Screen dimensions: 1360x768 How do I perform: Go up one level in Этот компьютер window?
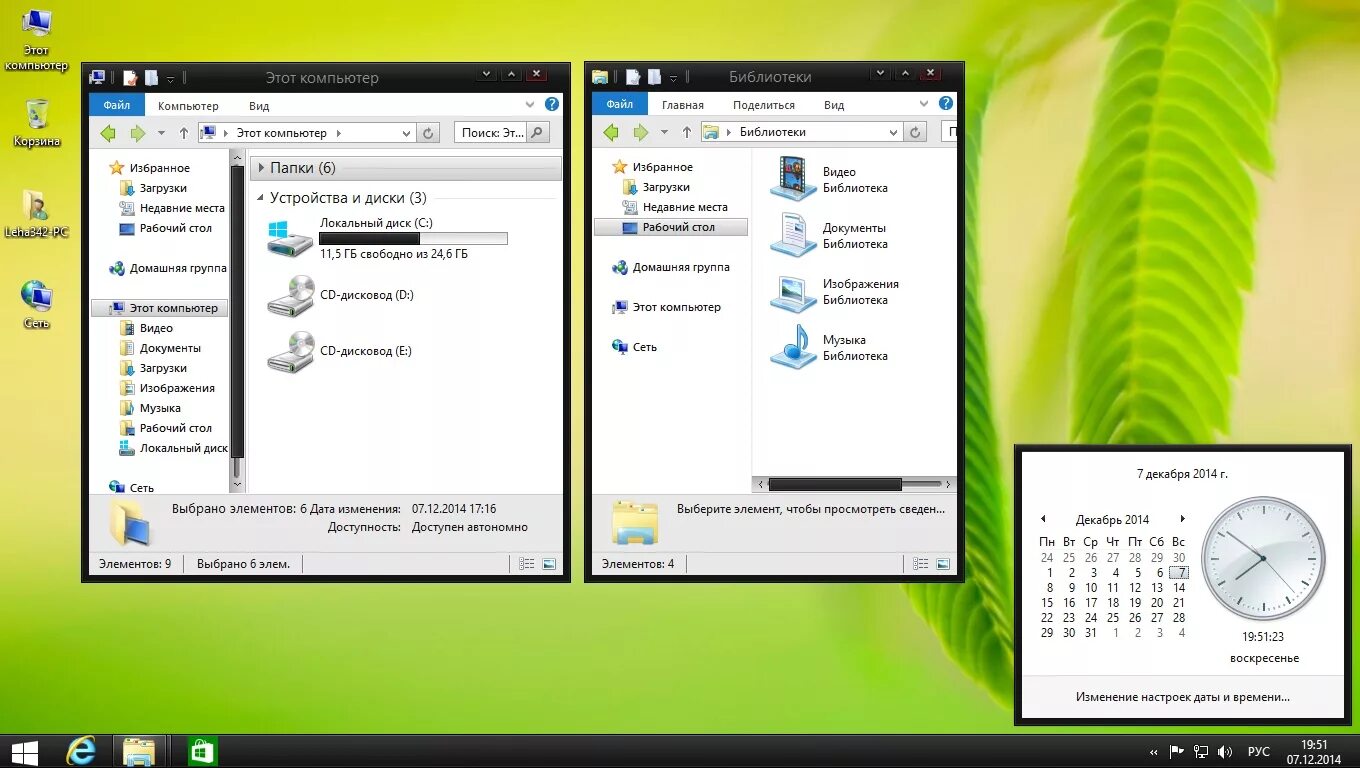click(184, 133)
